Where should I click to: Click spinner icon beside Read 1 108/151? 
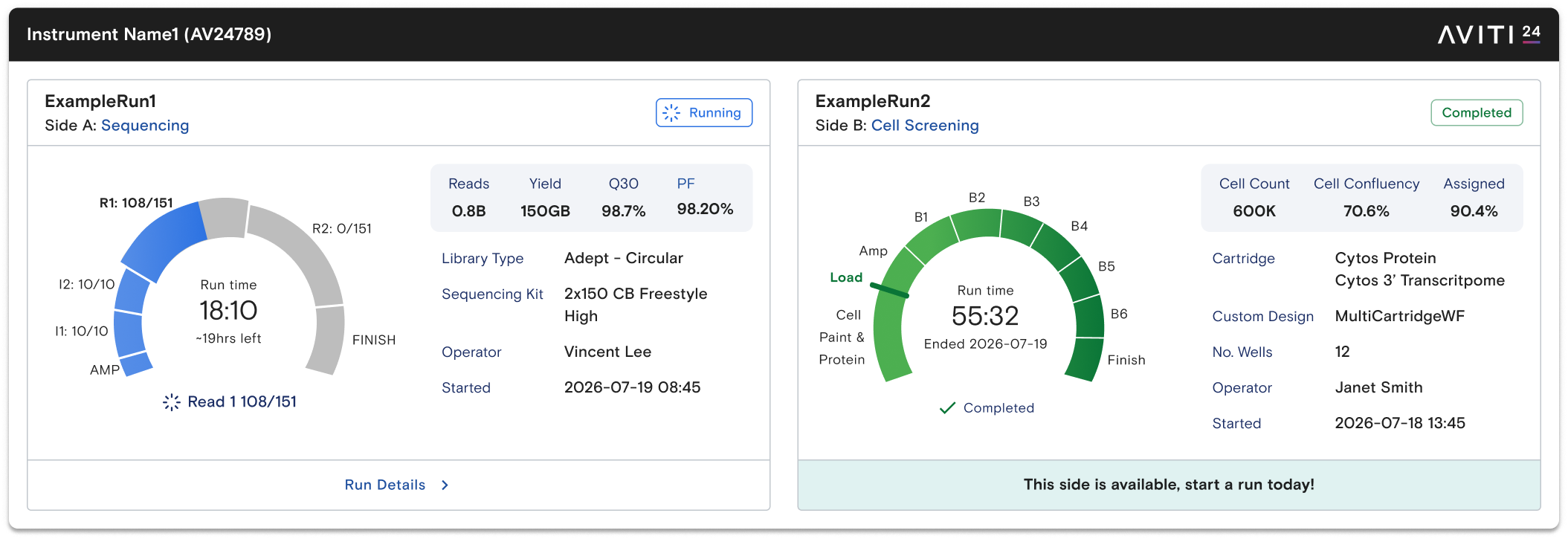click(x=172, y=402)
